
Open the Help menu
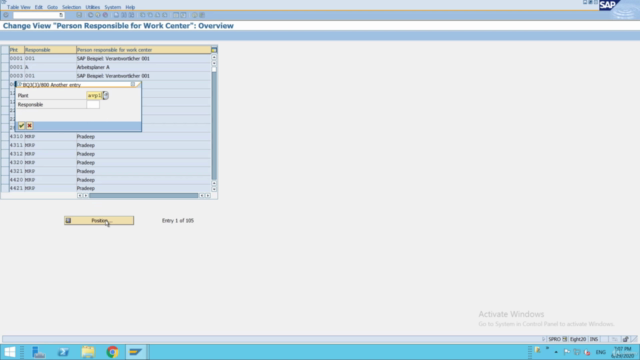coord(130,7)
